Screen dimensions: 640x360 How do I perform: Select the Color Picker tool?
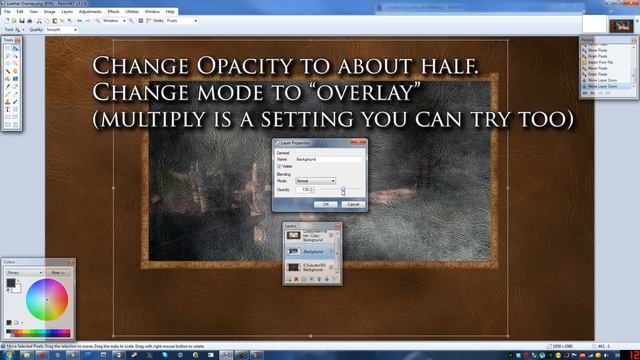15,94
